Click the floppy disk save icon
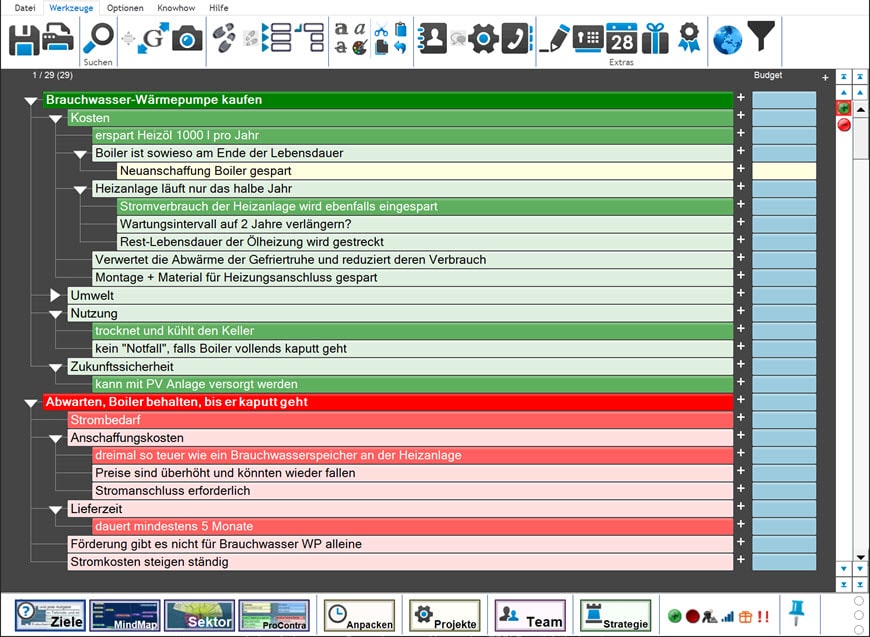Viewport: 870px width, 637px height. point(23,39)
